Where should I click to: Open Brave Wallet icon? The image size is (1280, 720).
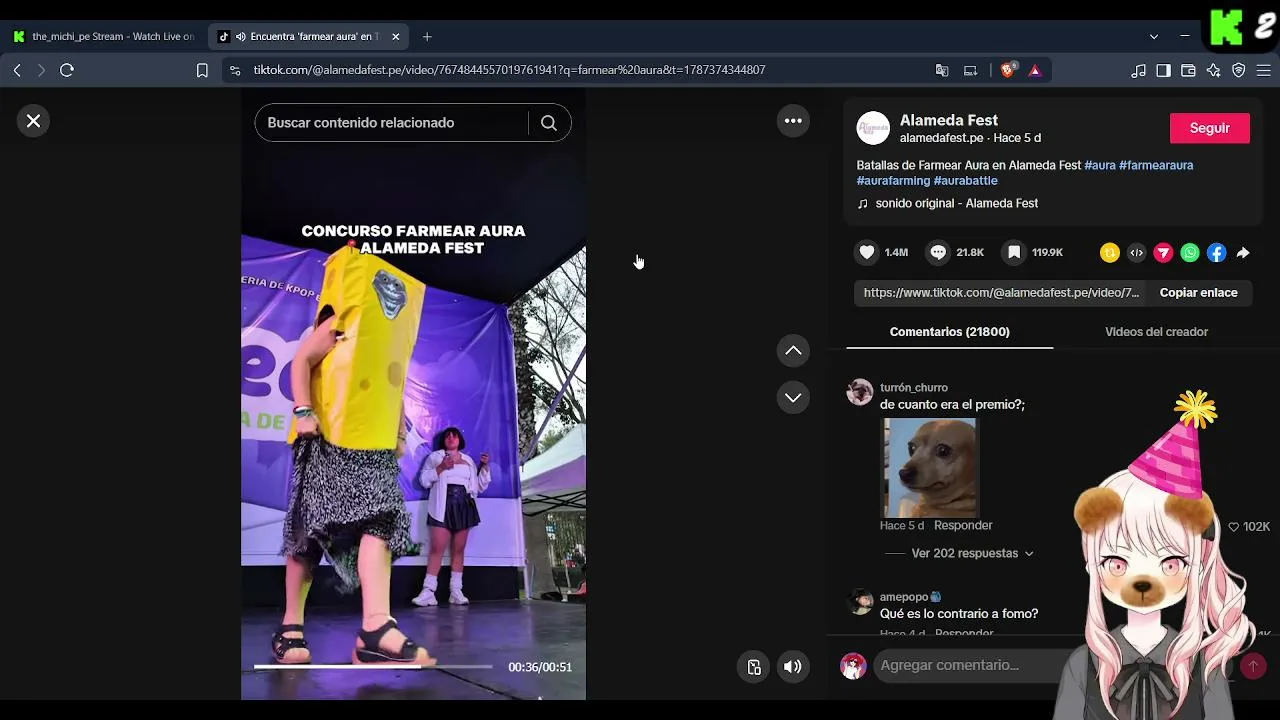tap(1189, 70)
